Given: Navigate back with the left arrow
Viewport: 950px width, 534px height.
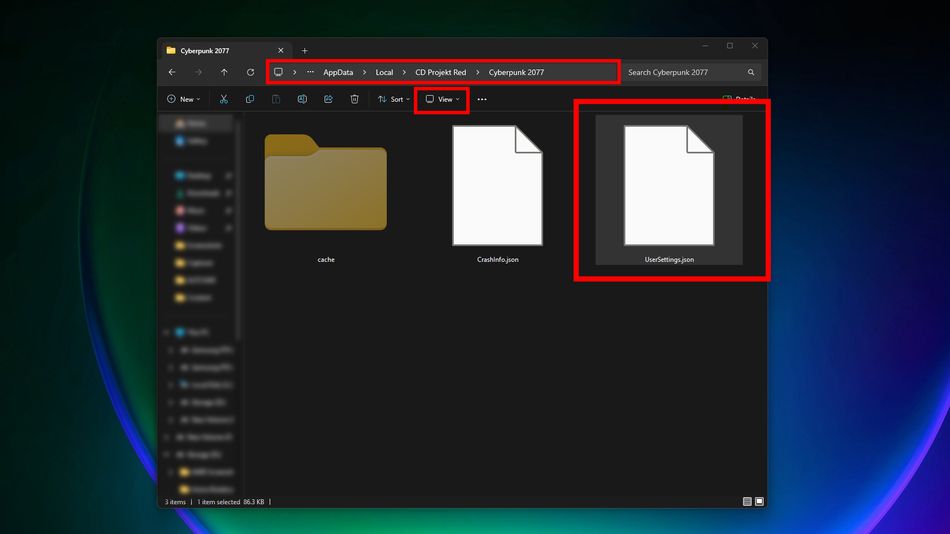Looking at the screenshot, I should click(172, 72).
